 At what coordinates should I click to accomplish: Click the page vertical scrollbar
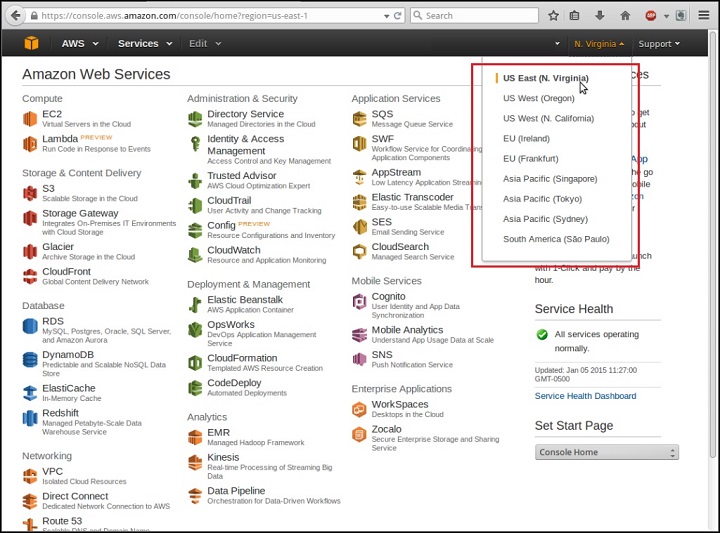(x=712, y=243)
